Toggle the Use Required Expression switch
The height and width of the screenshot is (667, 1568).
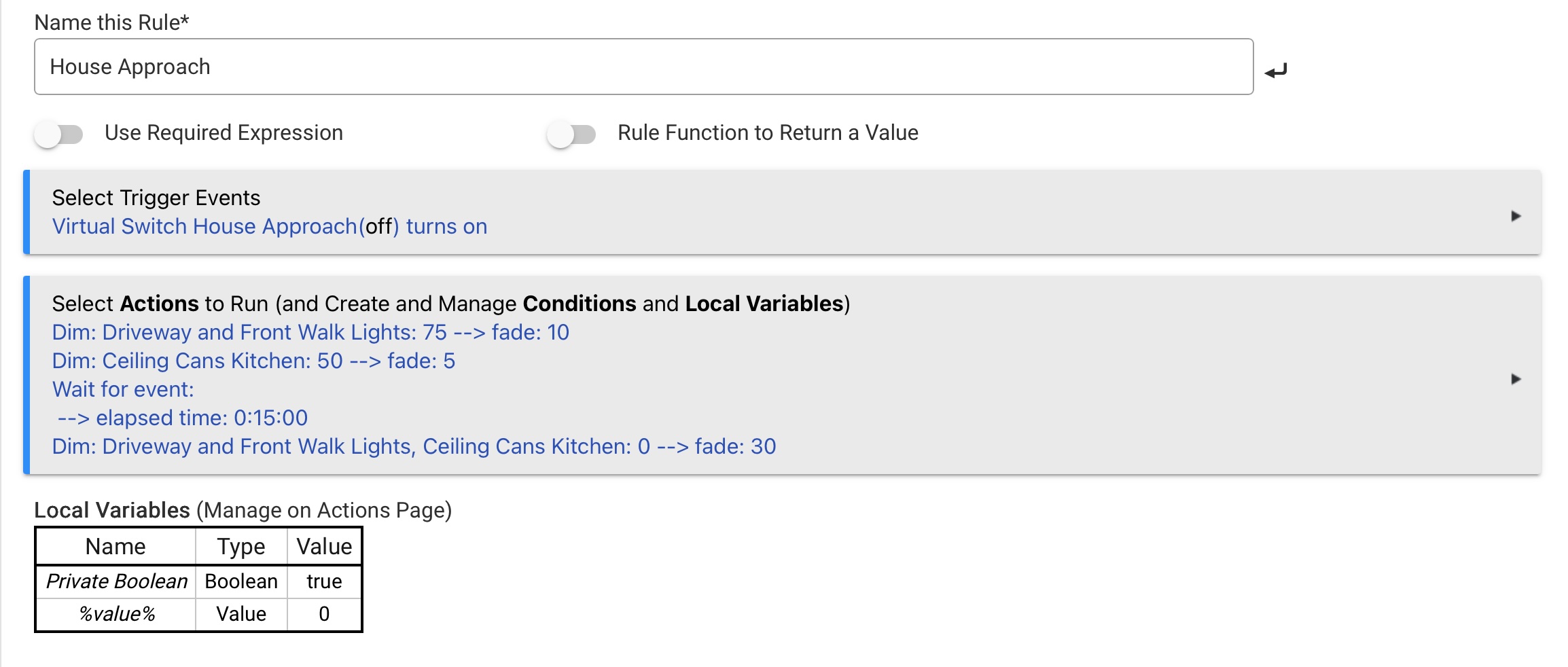(x=59, y=134)
